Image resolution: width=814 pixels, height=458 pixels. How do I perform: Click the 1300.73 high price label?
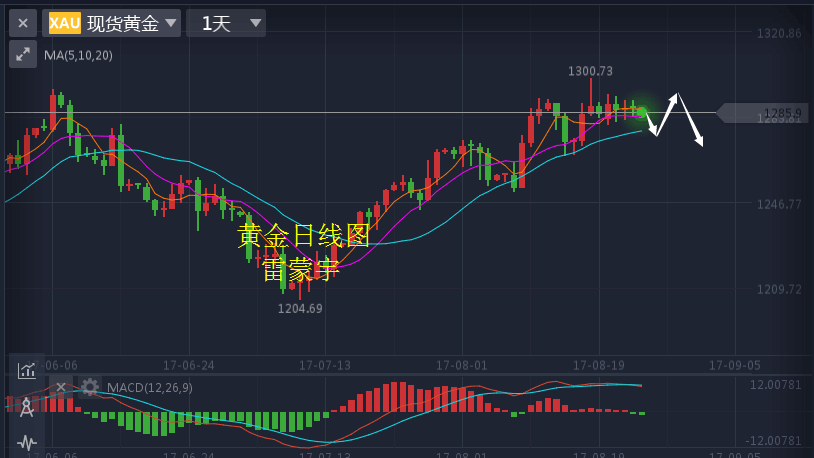click(590, 71)
